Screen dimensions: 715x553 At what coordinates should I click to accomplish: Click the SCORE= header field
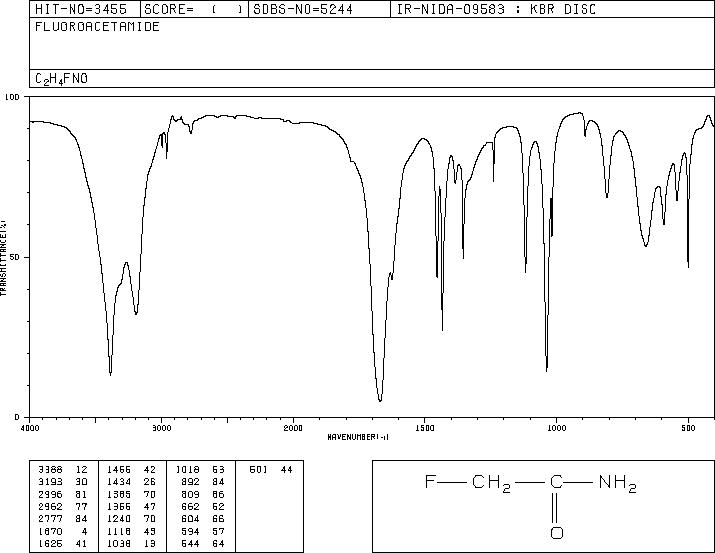click(194, 9)
